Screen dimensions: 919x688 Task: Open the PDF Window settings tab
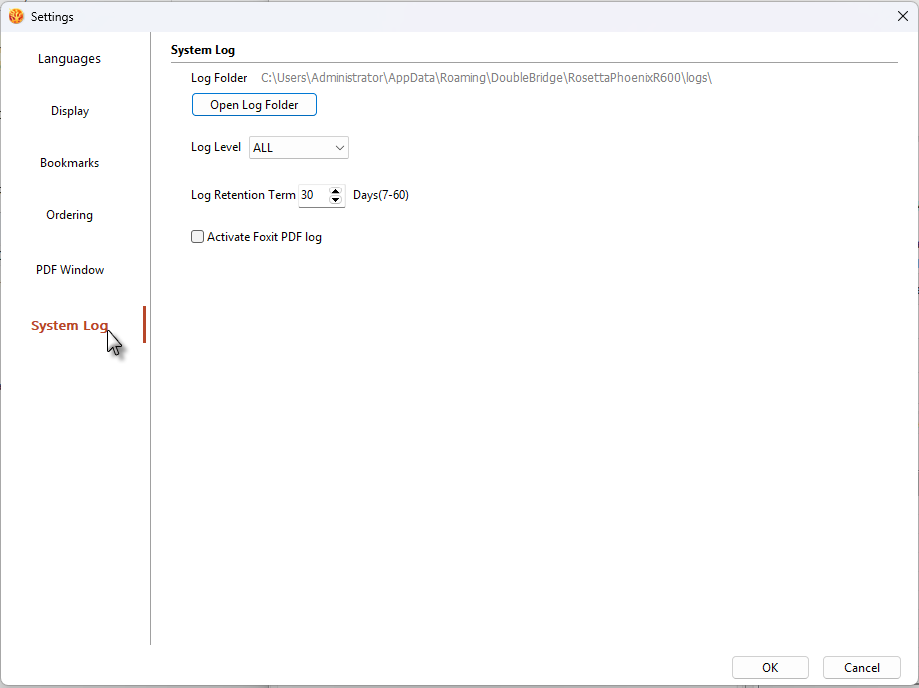coord(70,270)
